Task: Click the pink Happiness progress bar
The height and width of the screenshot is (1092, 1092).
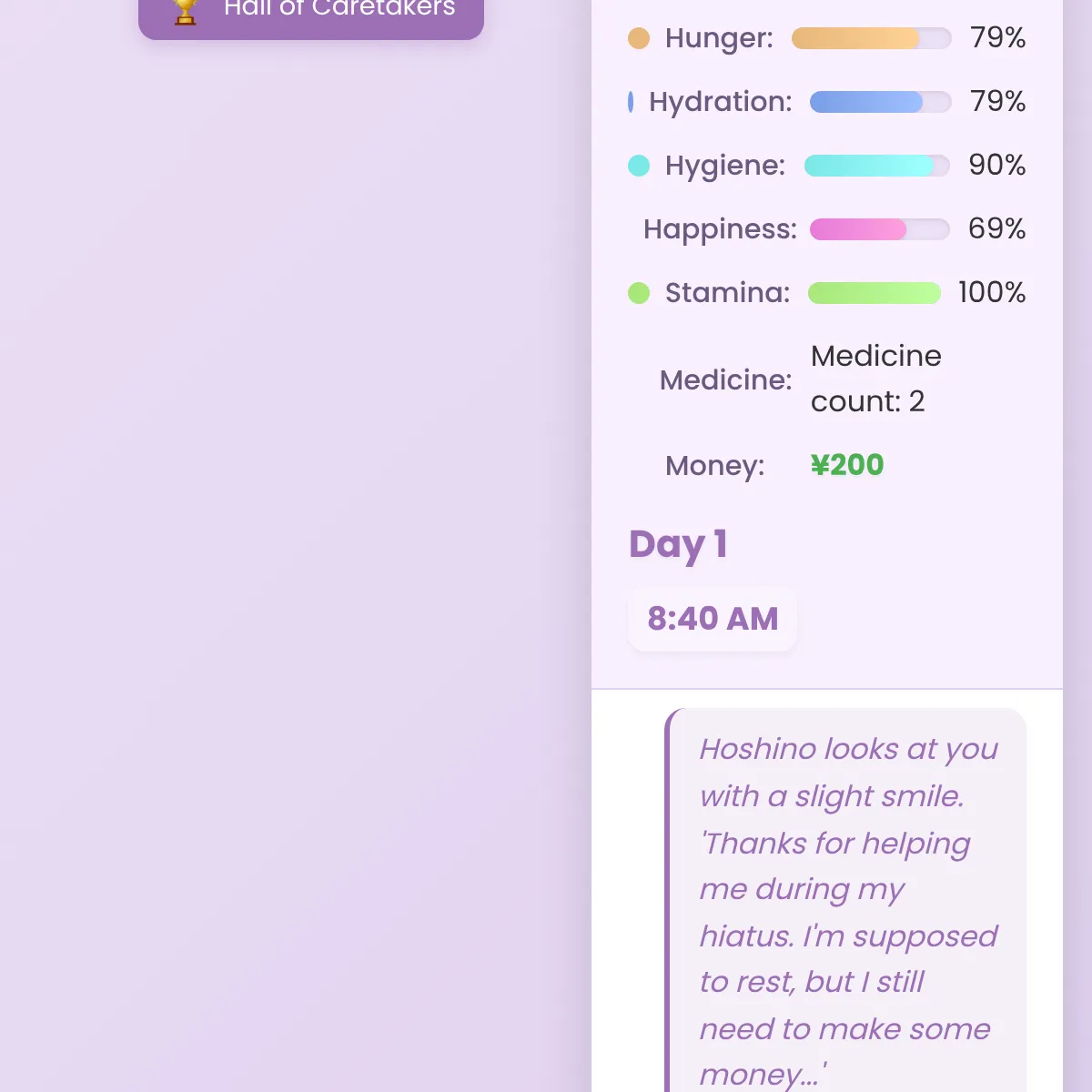Action: pyautogui.click(x=879, y=229)
